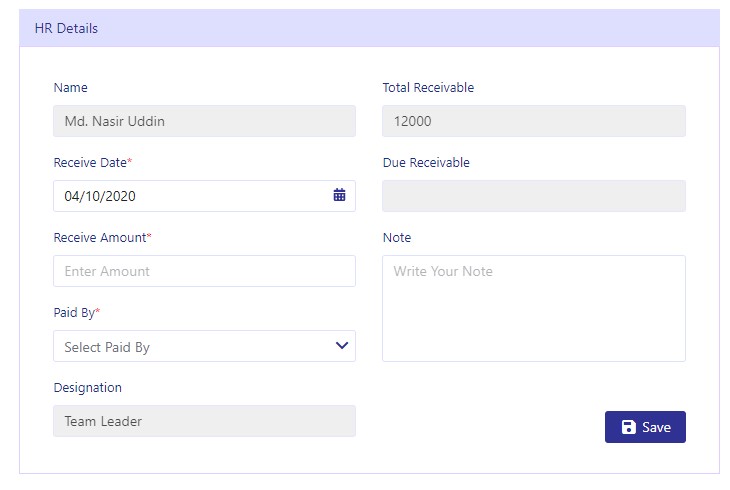Click the floppy disk icon on Save
Viewport: 730px width, 490px height.
629,427
